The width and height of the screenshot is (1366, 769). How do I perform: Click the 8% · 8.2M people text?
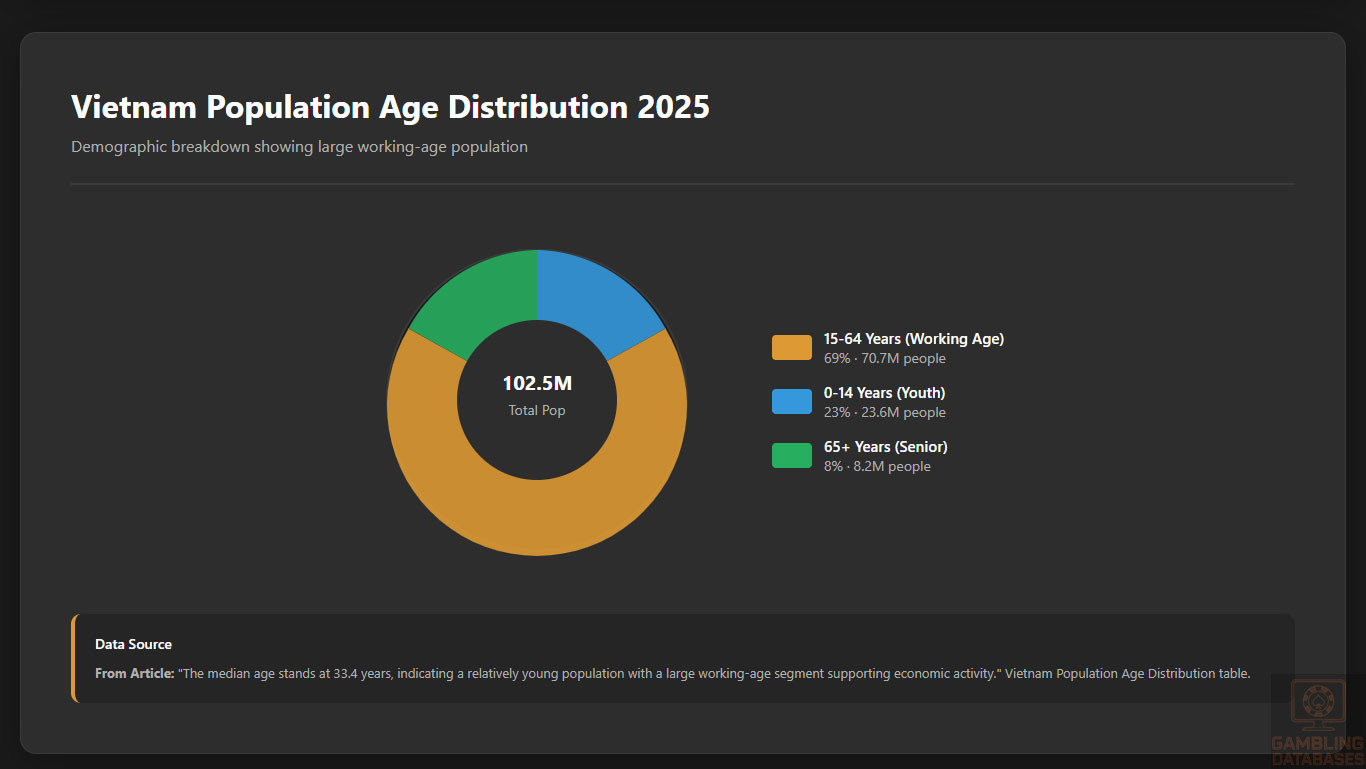[877, 467]
